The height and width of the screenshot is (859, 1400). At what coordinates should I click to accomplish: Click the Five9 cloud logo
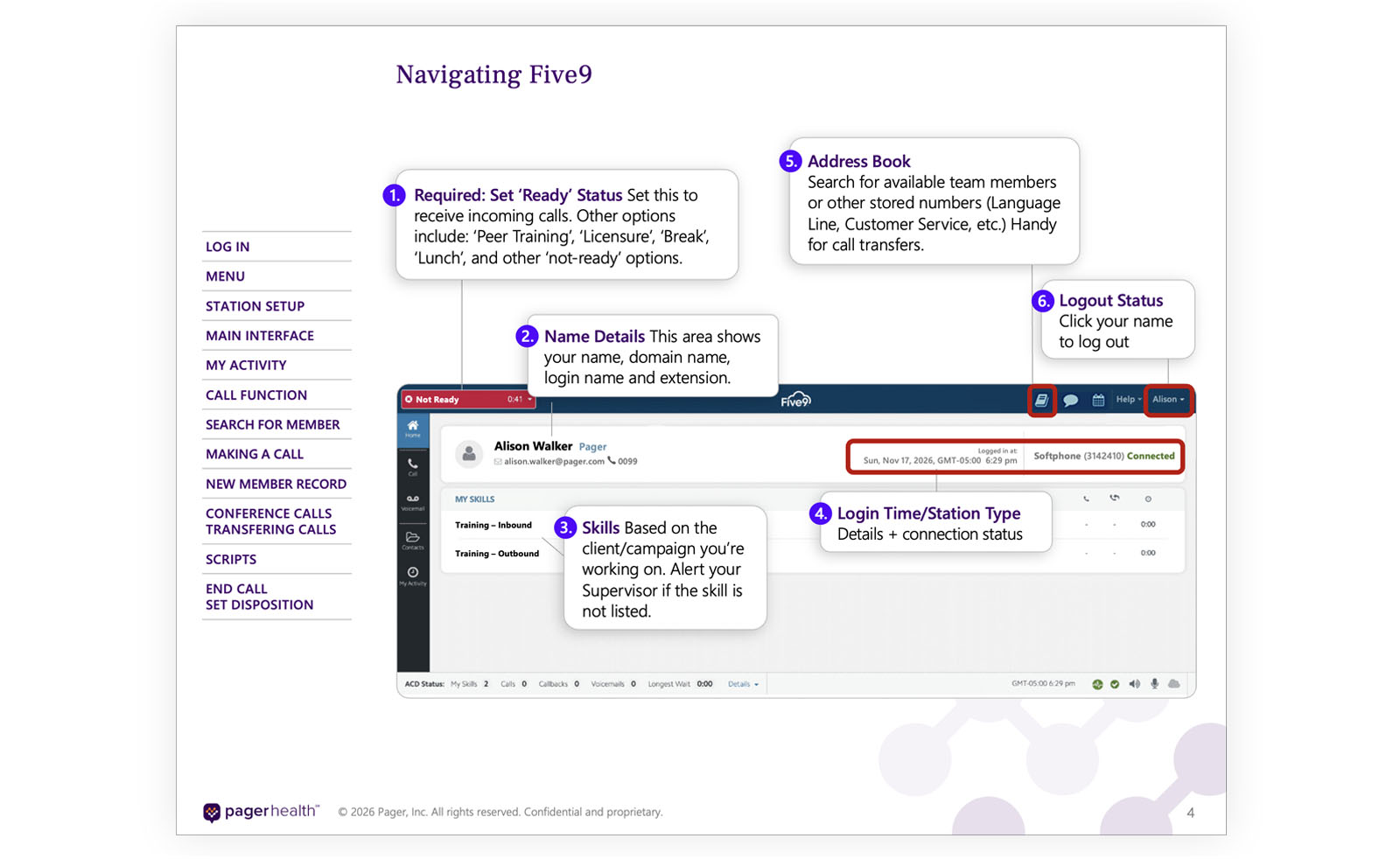click(796, 399)
